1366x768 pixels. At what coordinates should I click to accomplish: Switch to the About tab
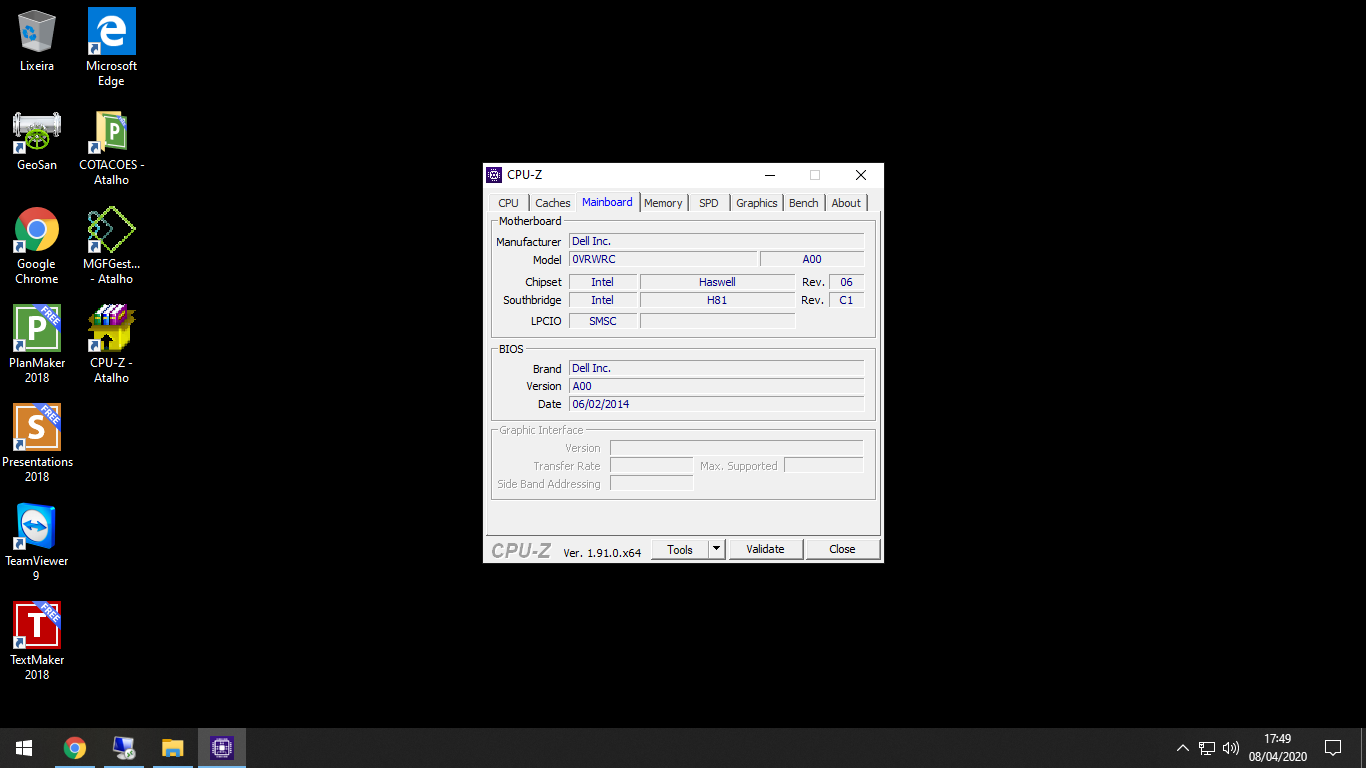click(x=846, y=203)
